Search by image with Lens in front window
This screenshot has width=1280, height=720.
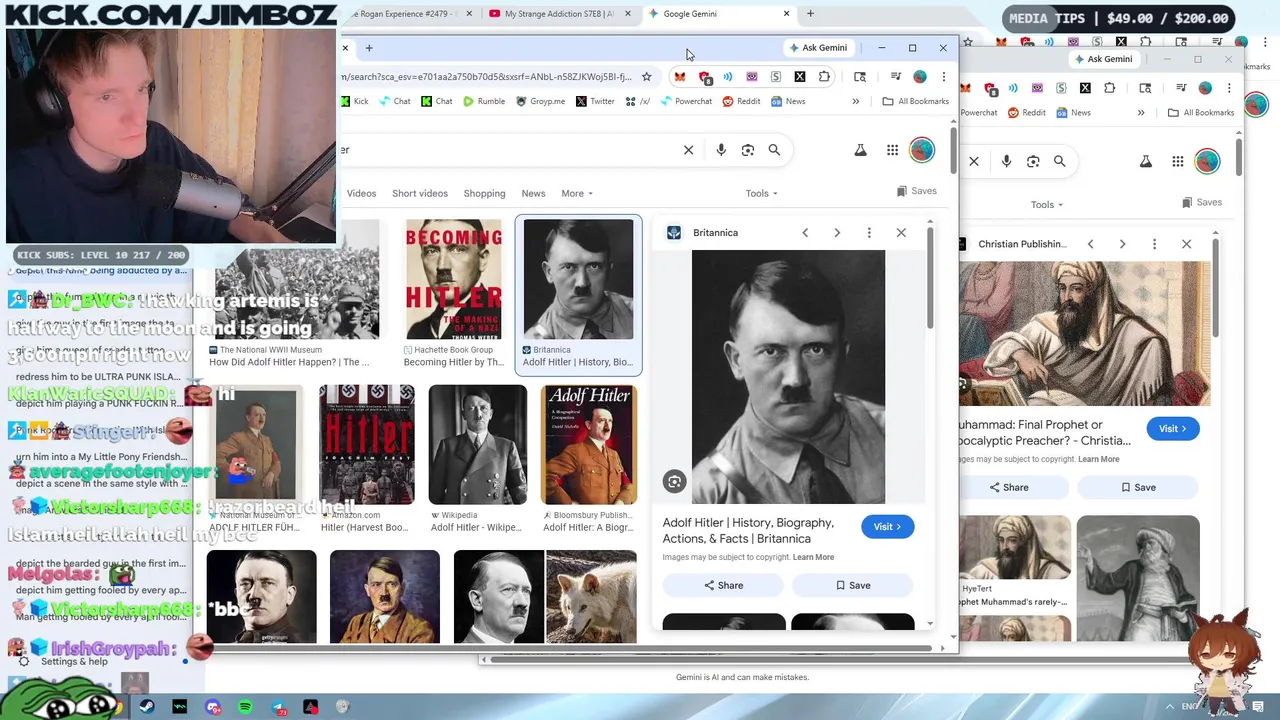pos(748,150)
